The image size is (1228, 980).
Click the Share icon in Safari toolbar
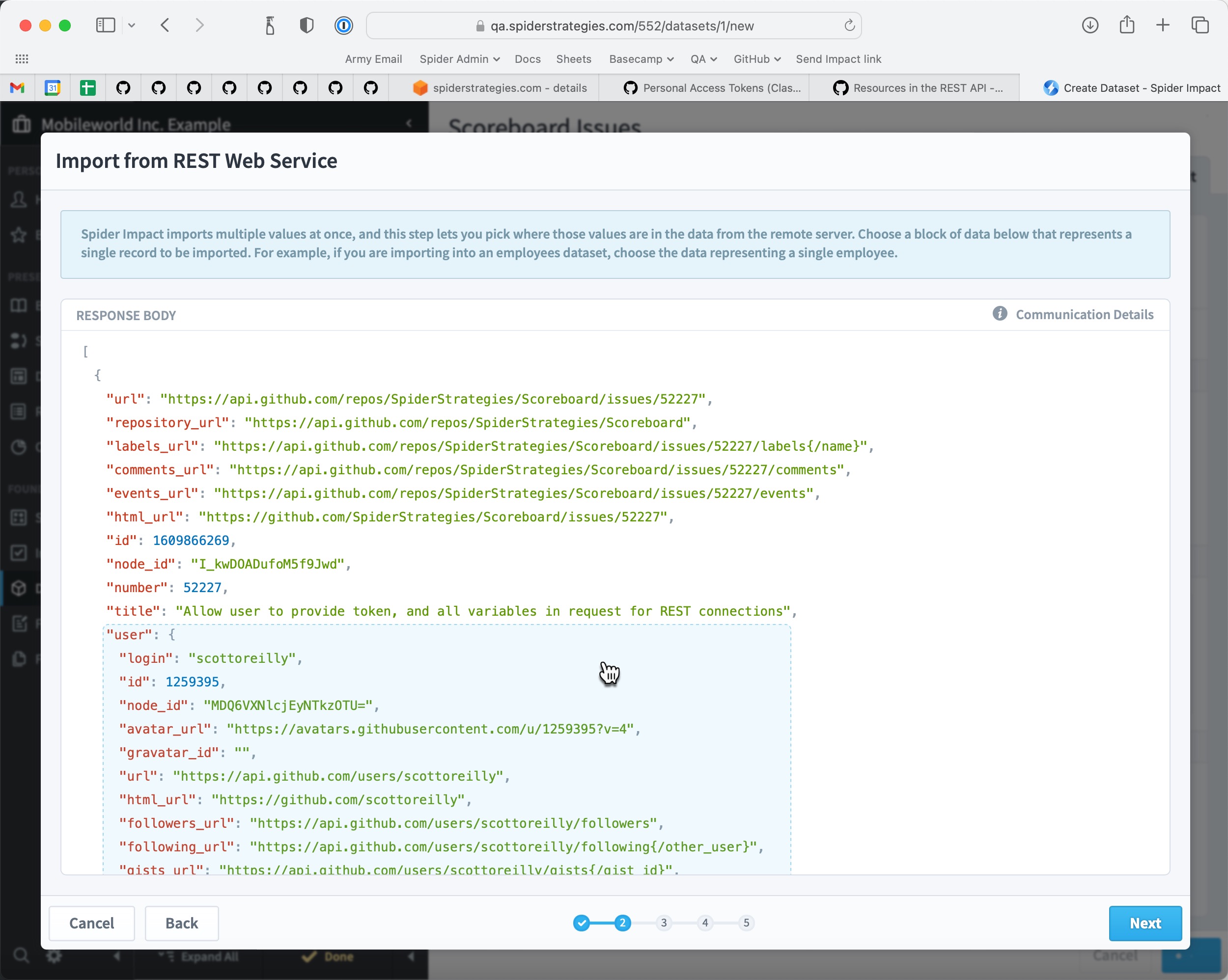[1127, 25]
